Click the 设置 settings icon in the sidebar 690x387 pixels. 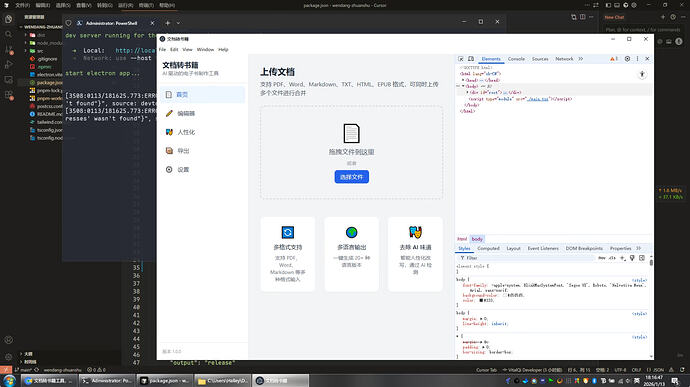pos(169,170)
